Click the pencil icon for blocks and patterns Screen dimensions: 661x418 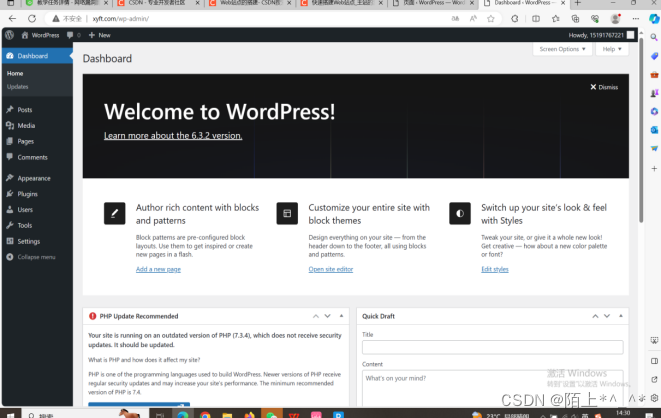(114, 213)
